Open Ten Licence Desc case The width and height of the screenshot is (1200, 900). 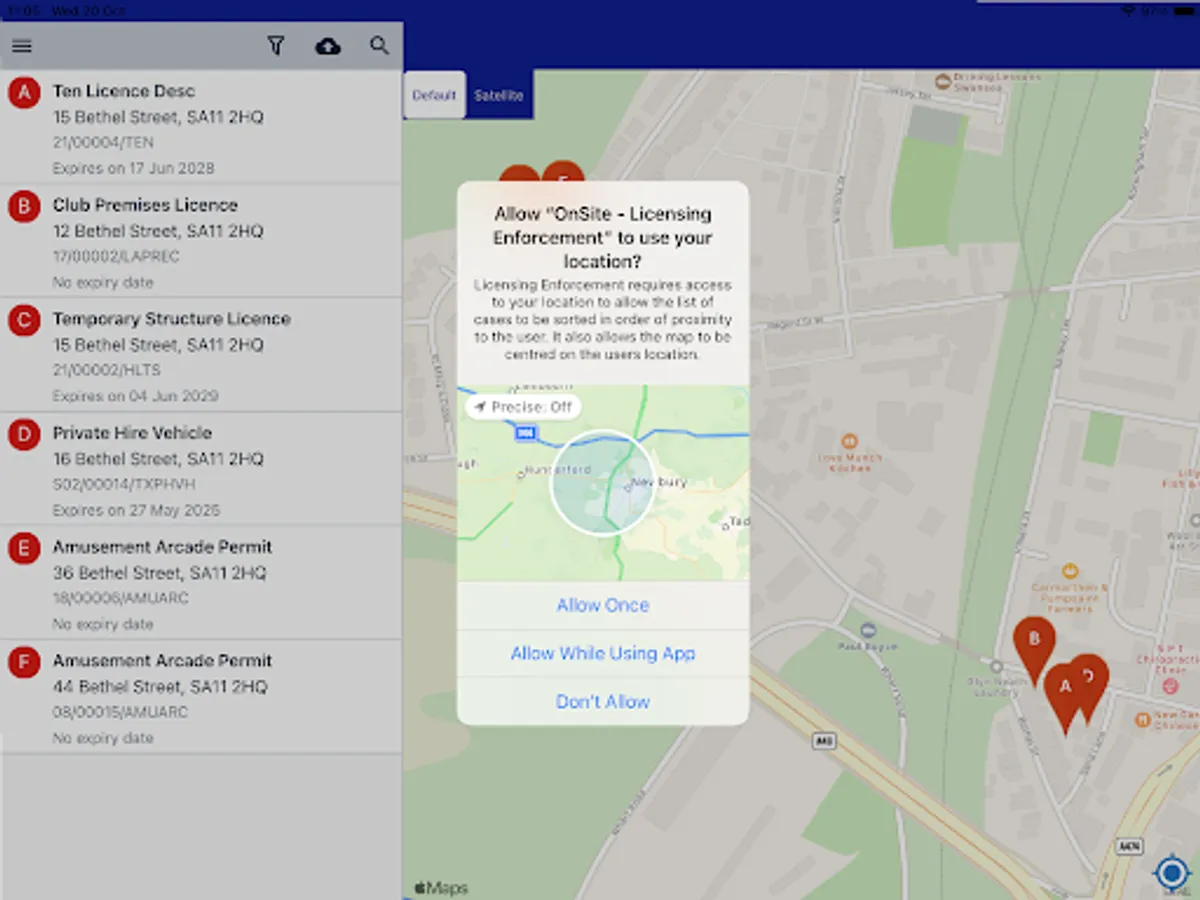point(201,127)
